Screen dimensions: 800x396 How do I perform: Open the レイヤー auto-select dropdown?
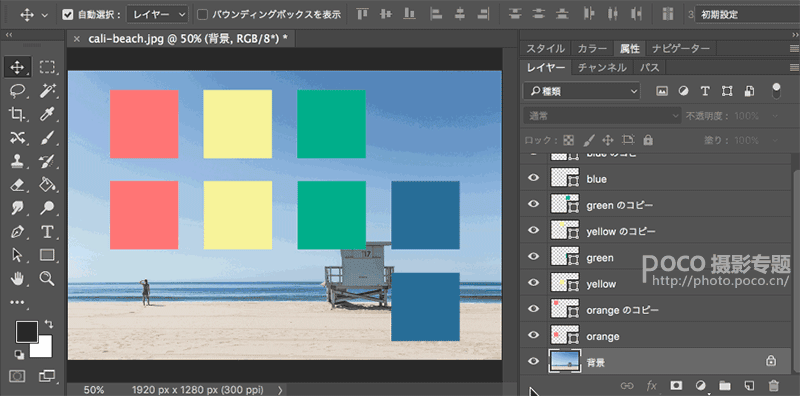tap(158, 14)
